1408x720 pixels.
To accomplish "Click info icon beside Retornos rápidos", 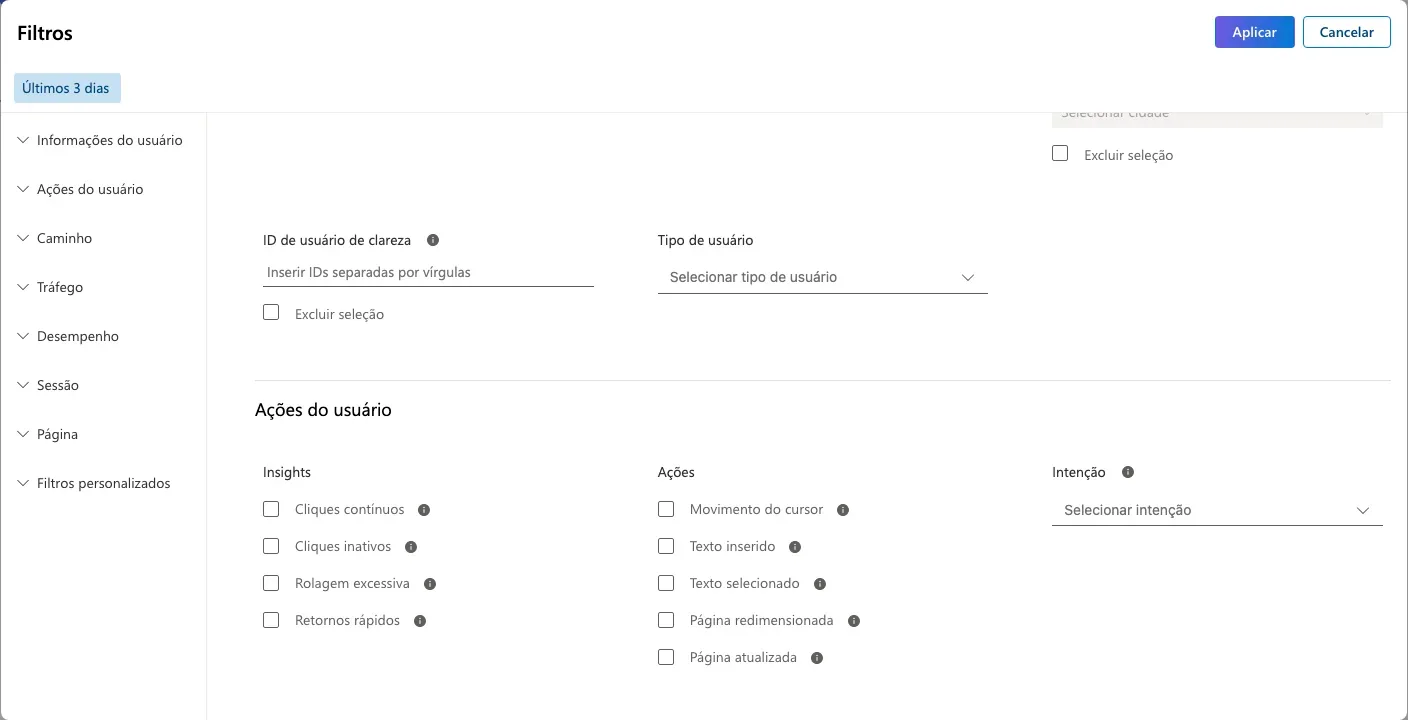I will click(x=420, y=621).
